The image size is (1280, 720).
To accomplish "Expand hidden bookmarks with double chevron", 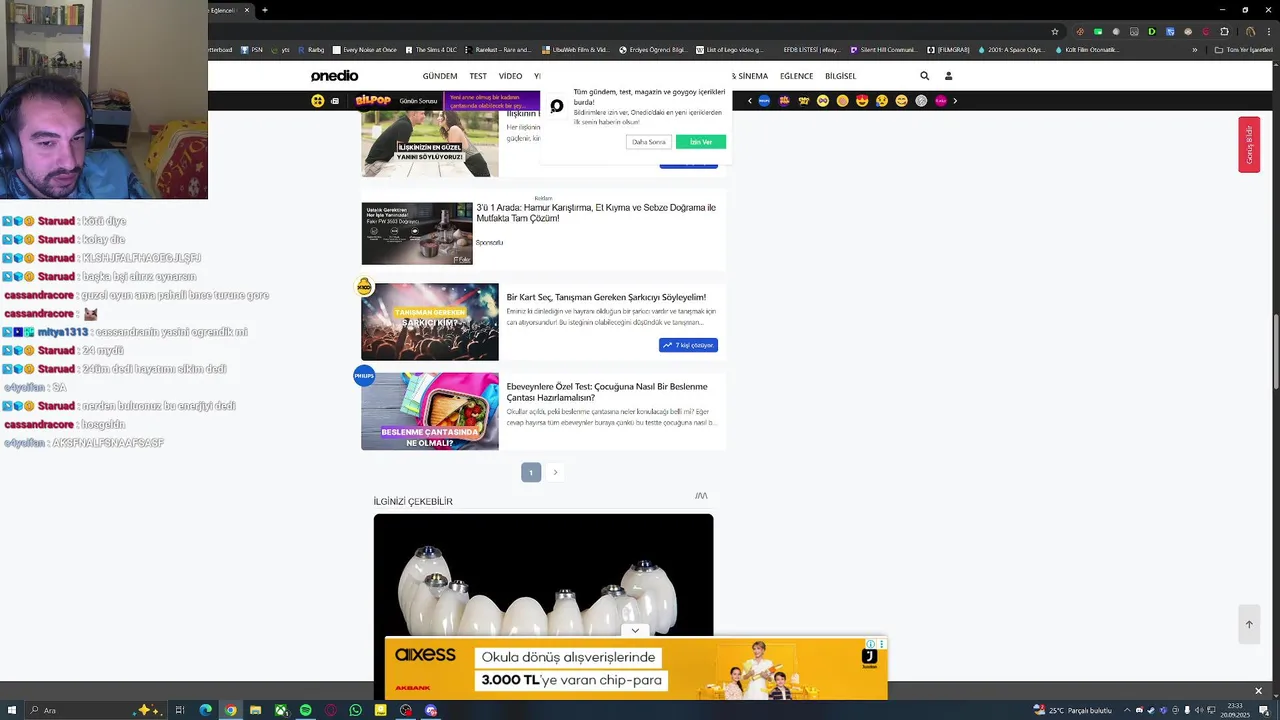I will [x=1194, y=50].
